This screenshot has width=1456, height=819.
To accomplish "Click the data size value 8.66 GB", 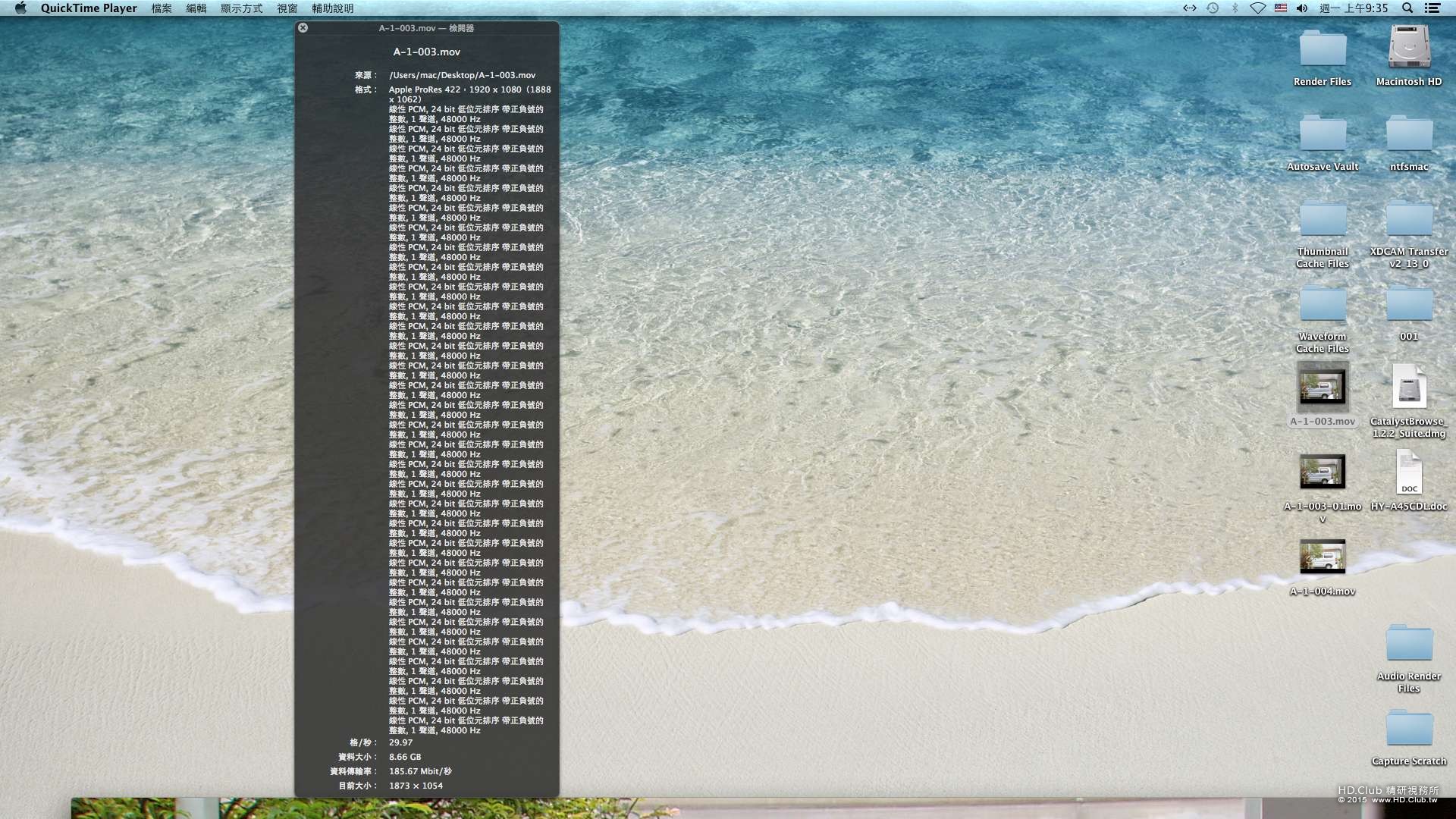I will (405, 757).
